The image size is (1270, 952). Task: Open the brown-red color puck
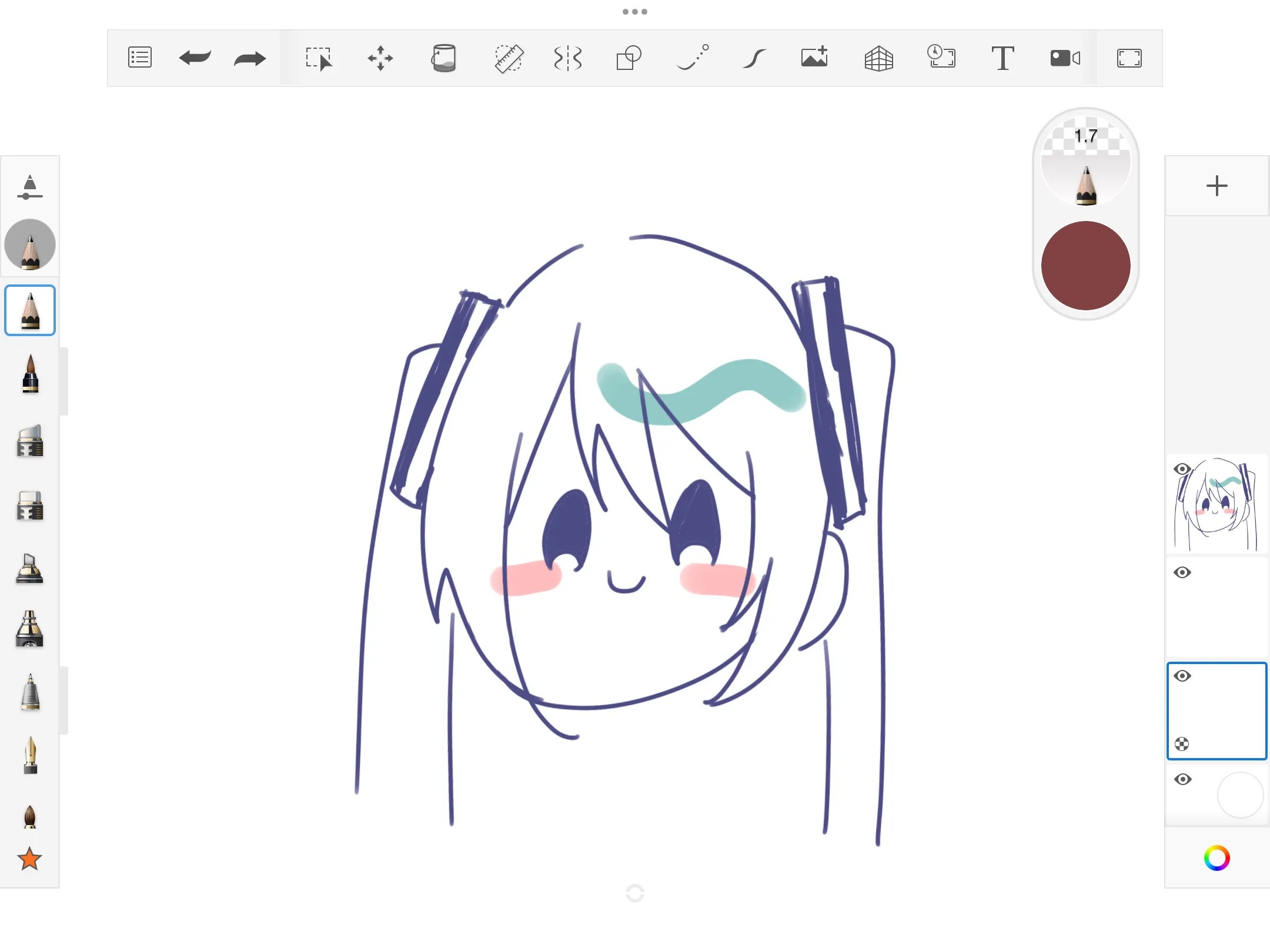coord(1086,266)
